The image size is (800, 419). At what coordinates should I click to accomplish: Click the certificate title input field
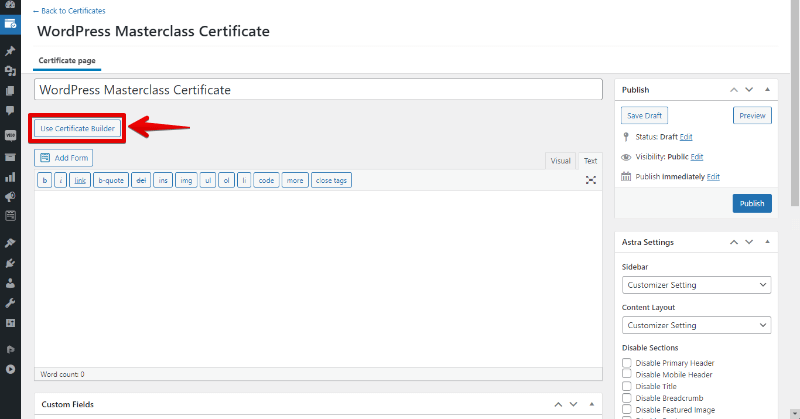tap(318, 89)
